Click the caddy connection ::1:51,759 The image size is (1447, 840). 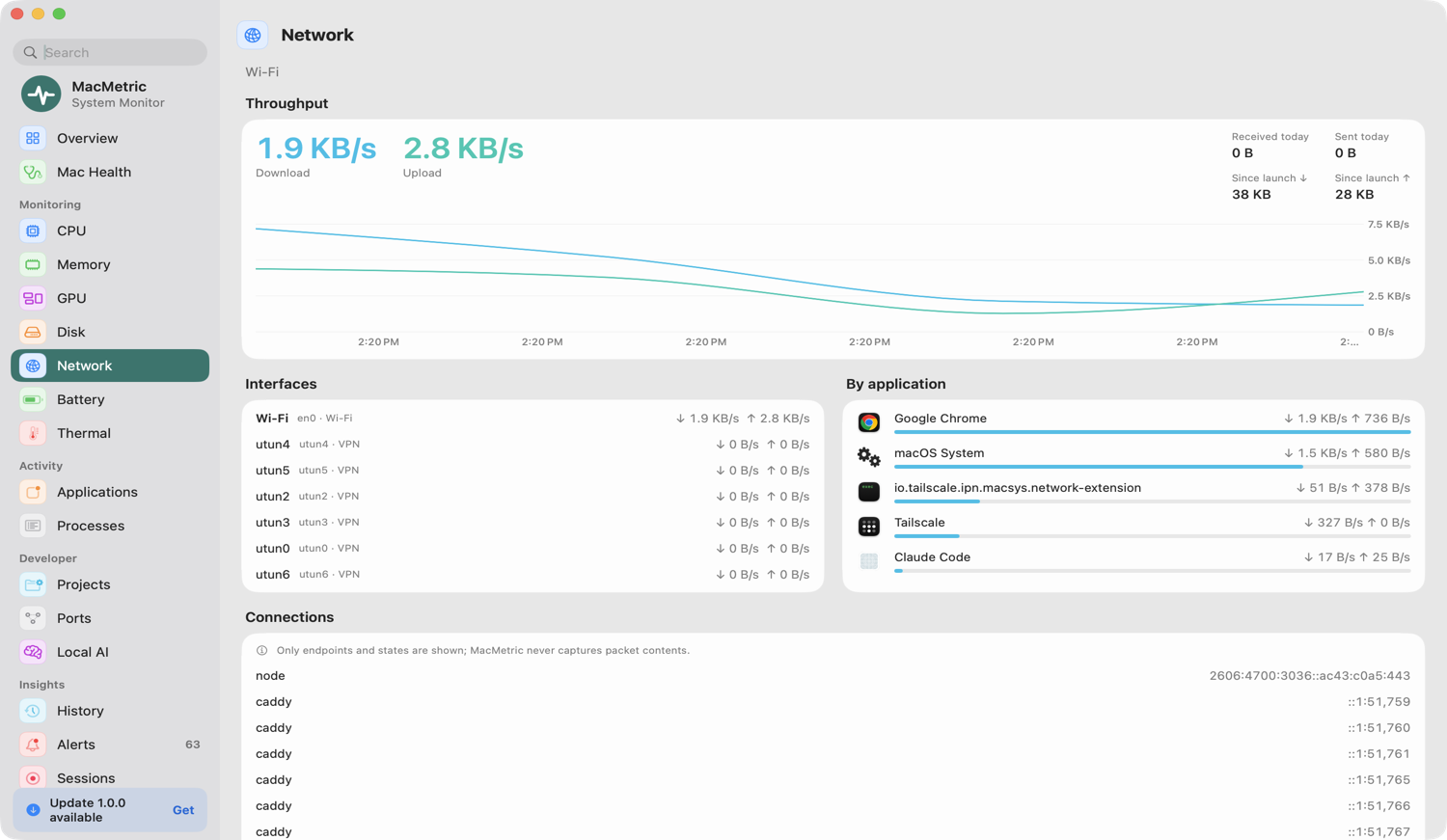(x=833, y=702)
